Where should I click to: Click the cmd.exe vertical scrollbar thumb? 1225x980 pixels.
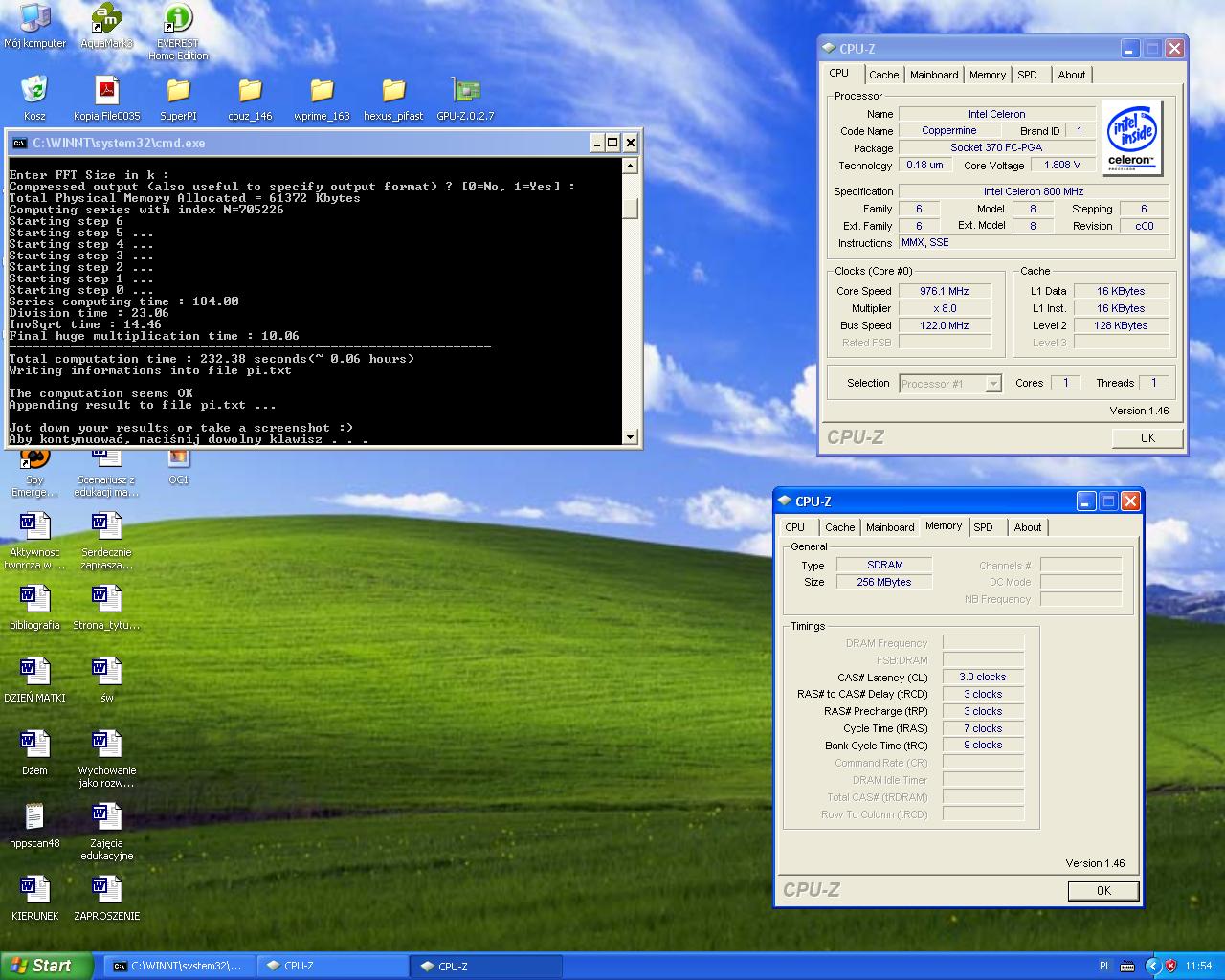click(x=630, y=208)
